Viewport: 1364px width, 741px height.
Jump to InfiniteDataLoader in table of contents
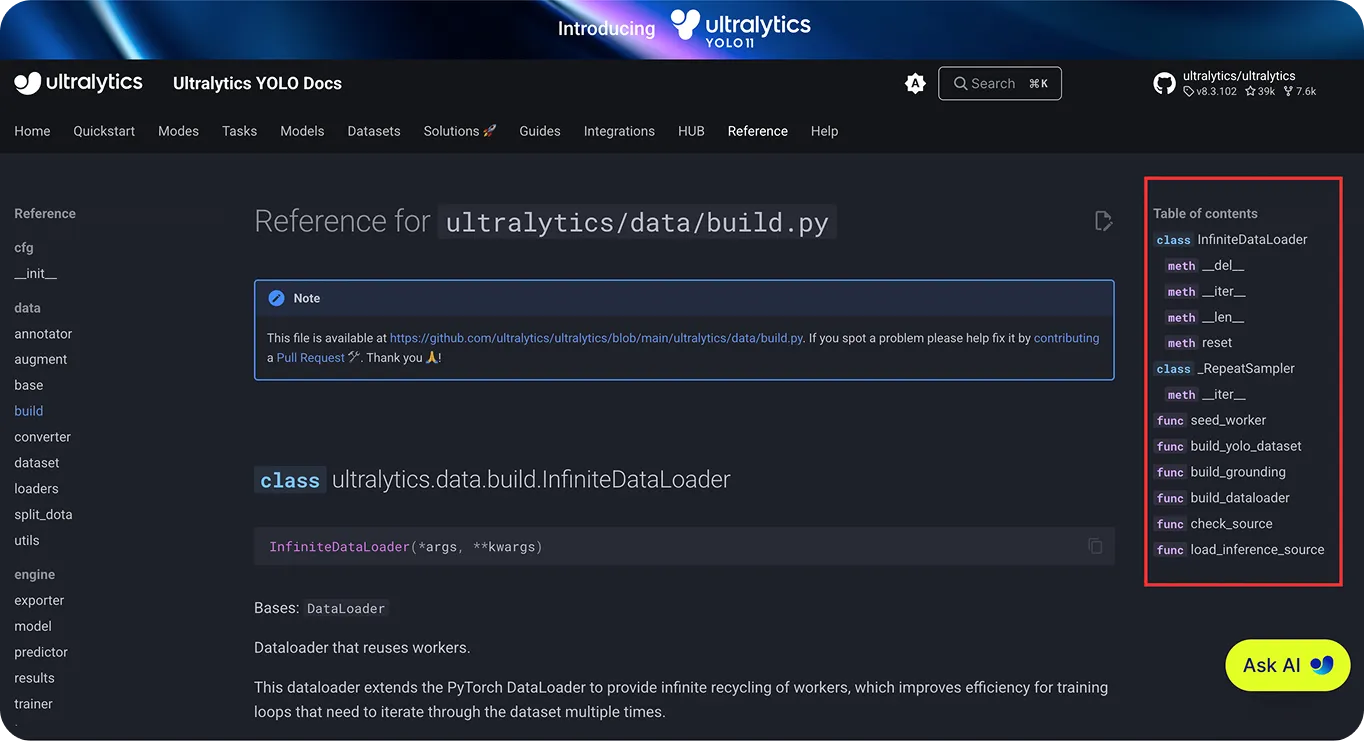[1231, 240]
